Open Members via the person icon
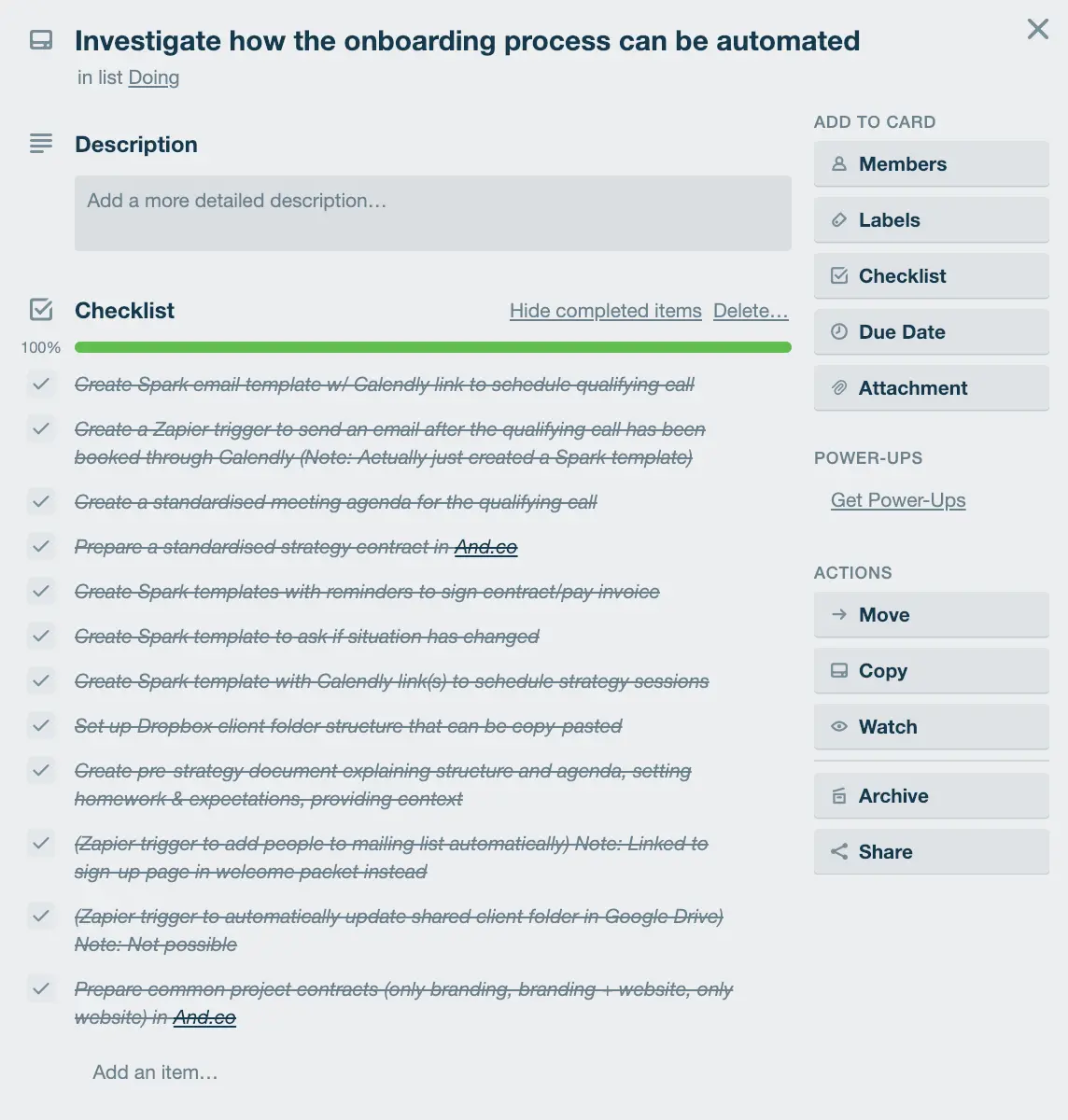This screenshot has width=1068, height=1120. (x=839, y=163)
